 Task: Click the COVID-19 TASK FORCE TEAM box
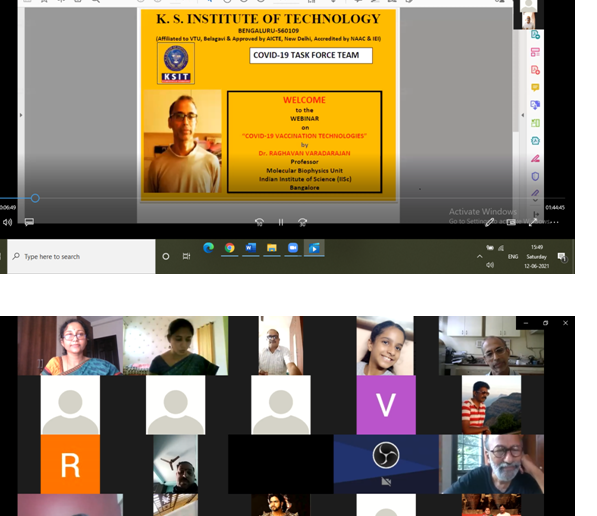tap(311, 56)
